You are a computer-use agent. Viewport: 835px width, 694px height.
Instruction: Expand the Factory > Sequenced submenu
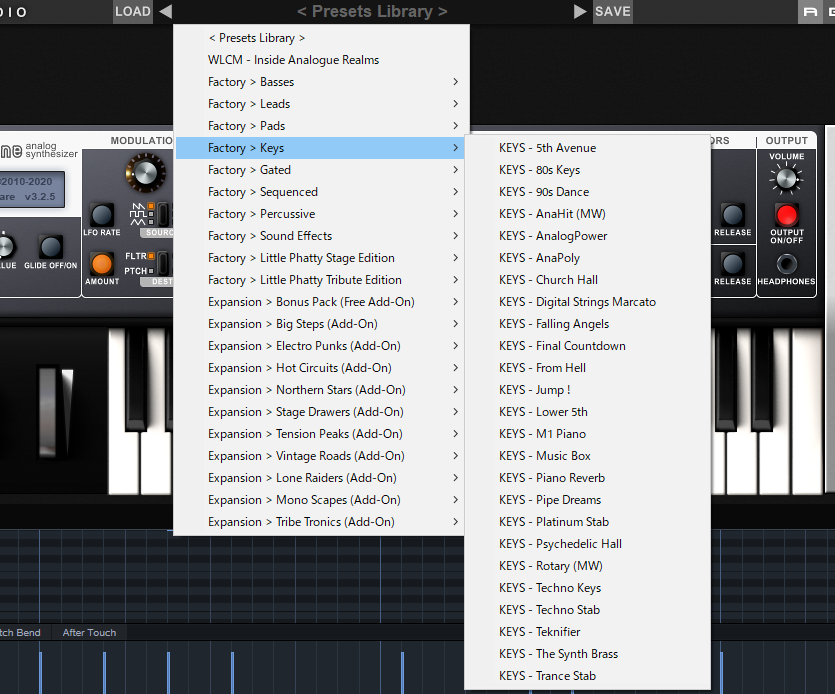(x=320, y=192)
